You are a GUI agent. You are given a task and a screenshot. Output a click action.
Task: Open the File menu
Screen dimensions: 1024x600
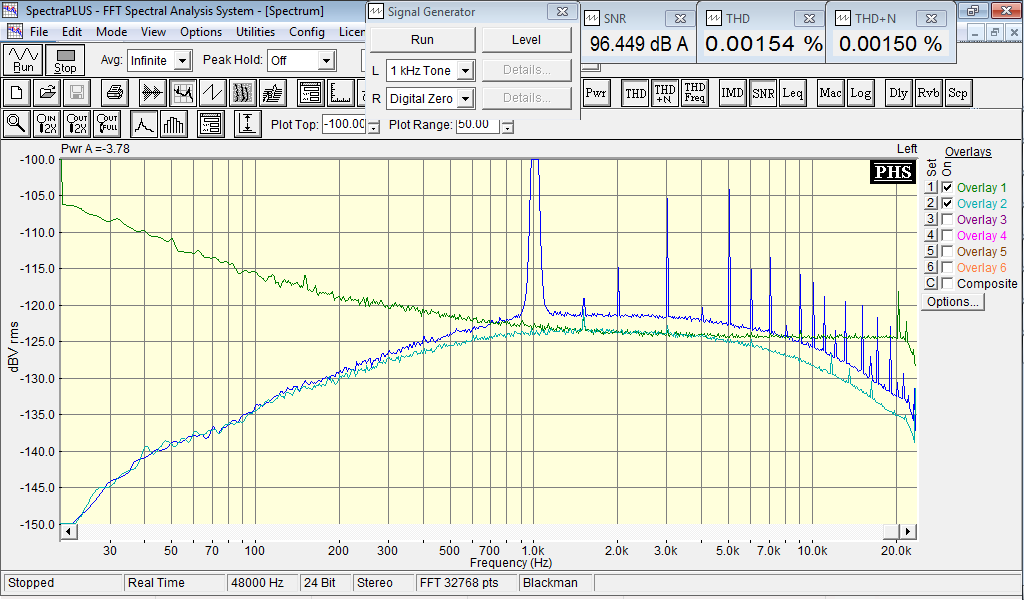pyautogui.click(x=39, y=31)
